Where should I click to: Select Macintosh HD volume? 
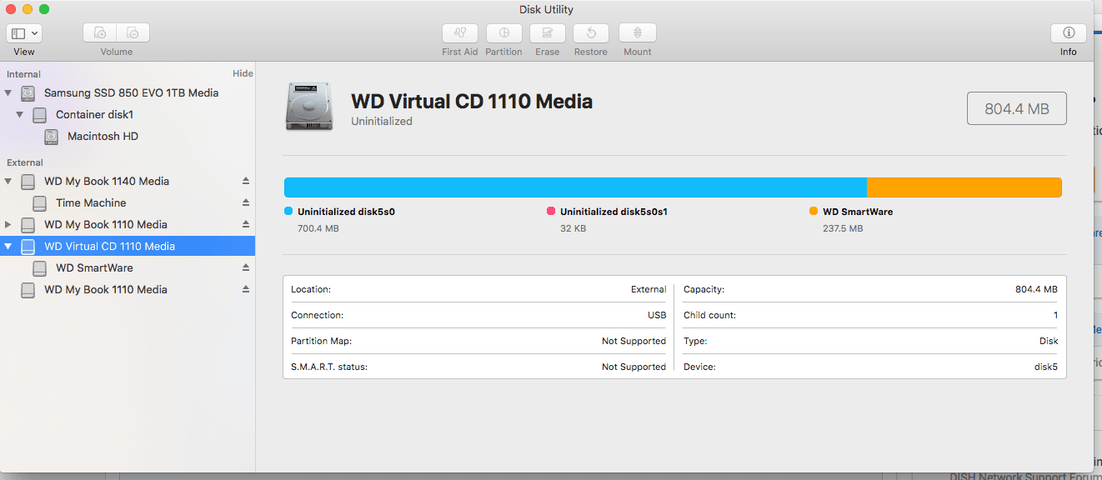click(x=103, y=136)
